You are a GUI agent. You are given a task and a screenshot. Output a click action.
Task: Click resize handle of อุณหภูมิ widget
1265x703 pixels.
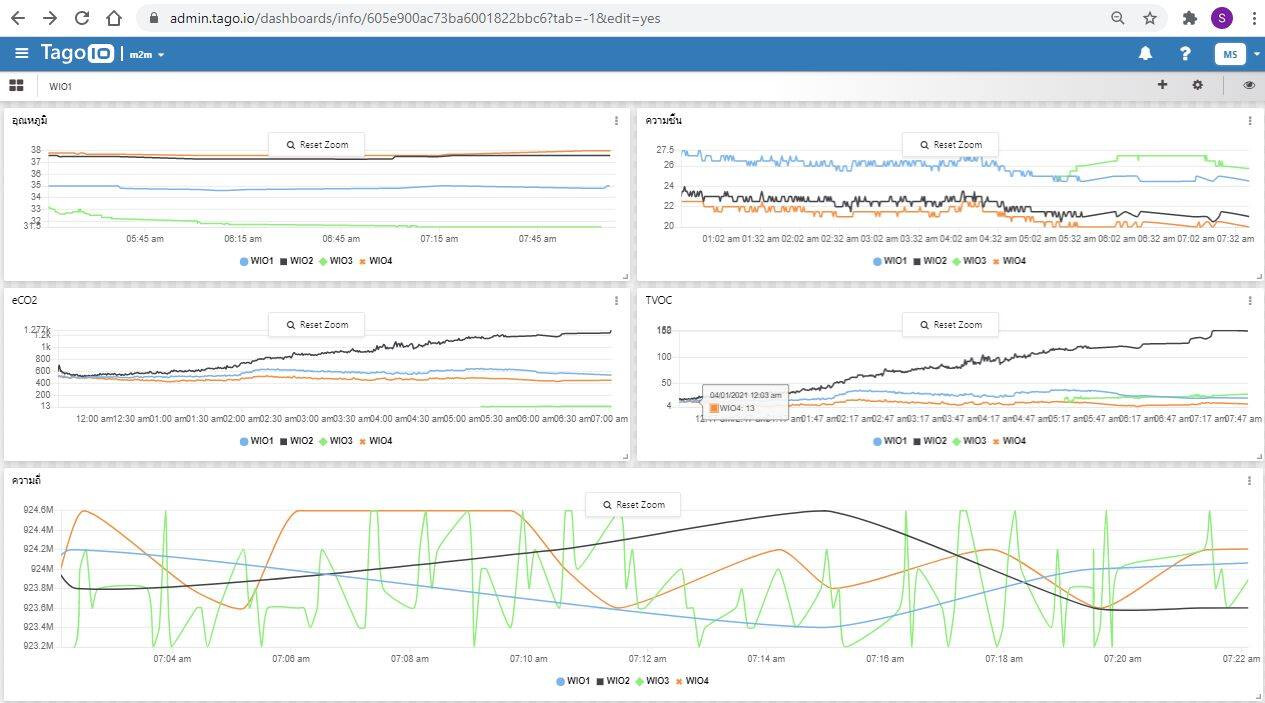pyautogui.click(x=626, y=276)
